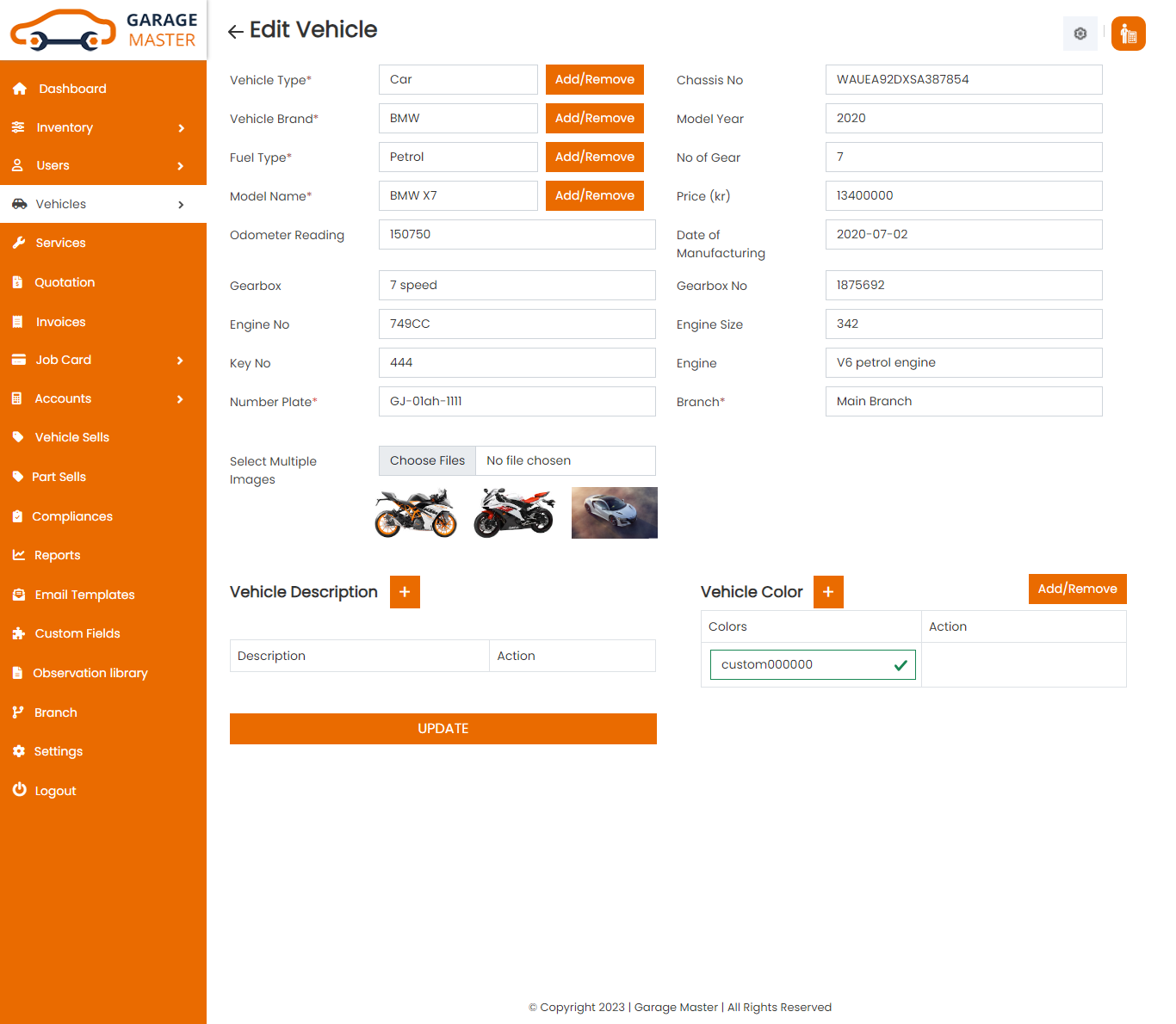Click the white sports car thumbnail

[x=614, y=513]
